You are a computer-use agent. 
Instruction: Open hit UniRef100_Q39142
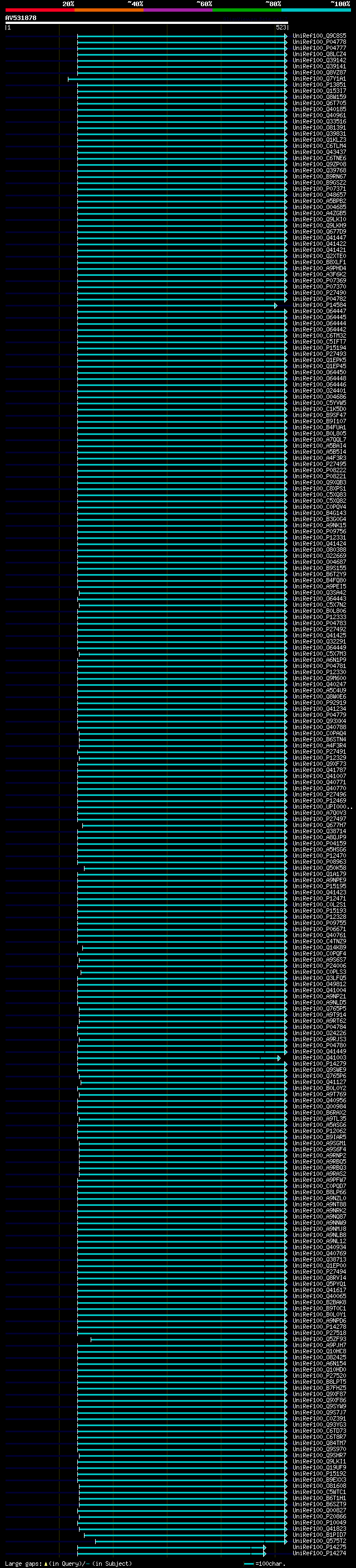pyautogui.click(x=319, y=60)
